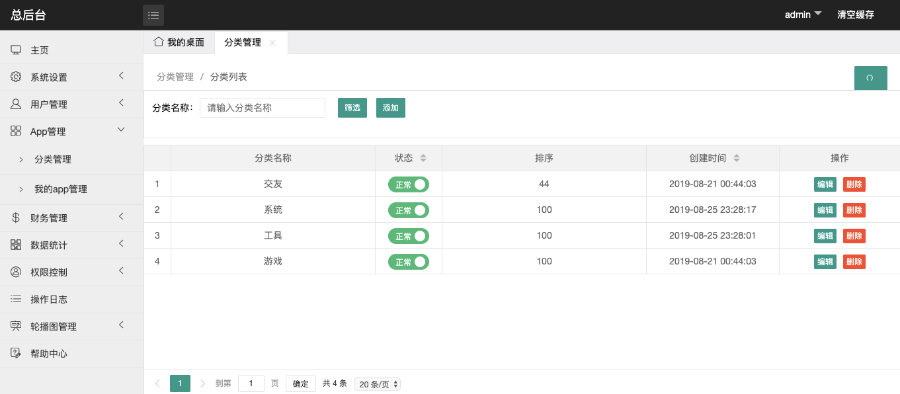The image size is (900, 394).
Task: Delete the 系统 category
Action: point(854,210)
